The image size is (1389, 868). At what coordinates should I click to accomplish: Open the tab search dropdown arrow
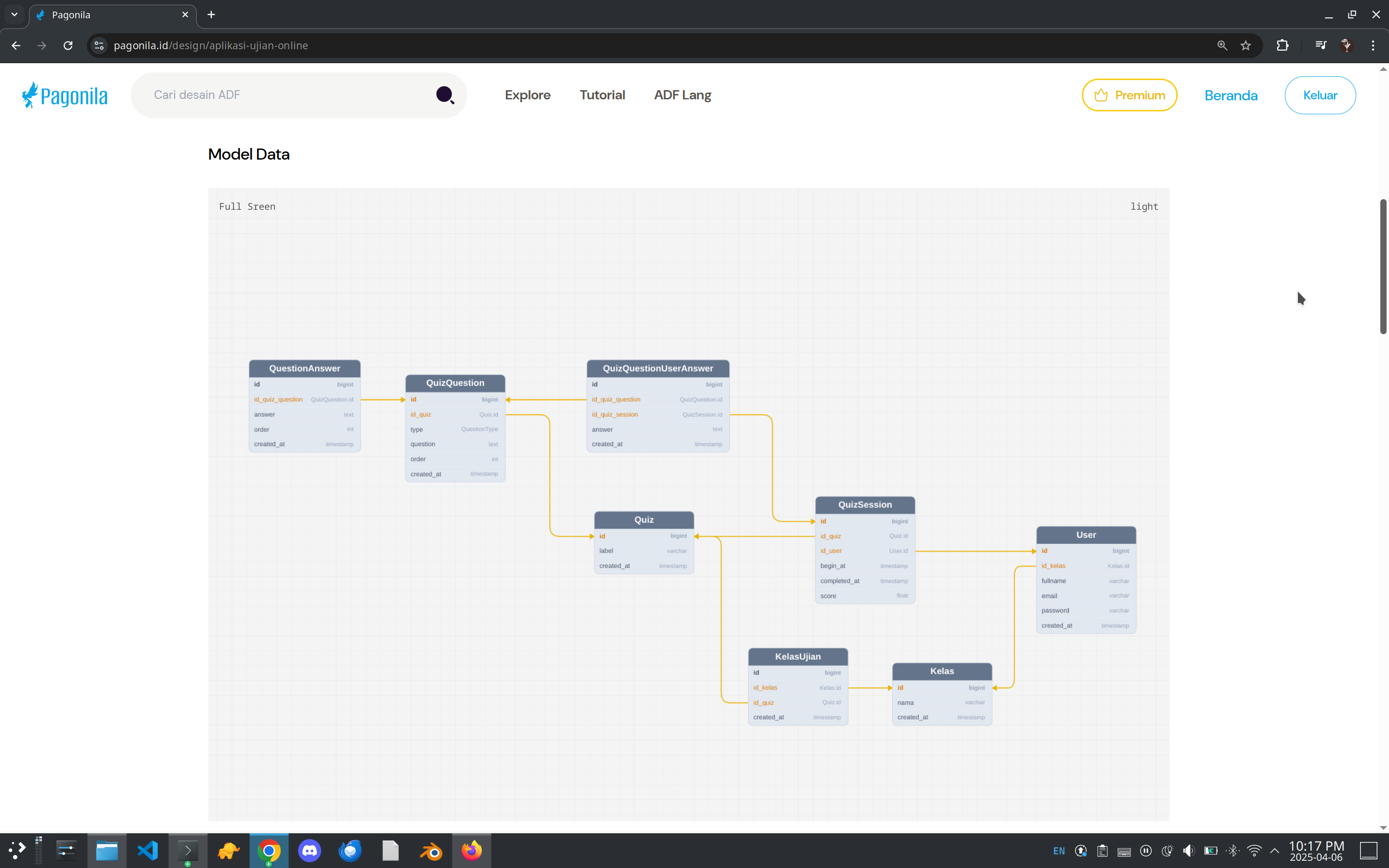[x=14, y=14]
